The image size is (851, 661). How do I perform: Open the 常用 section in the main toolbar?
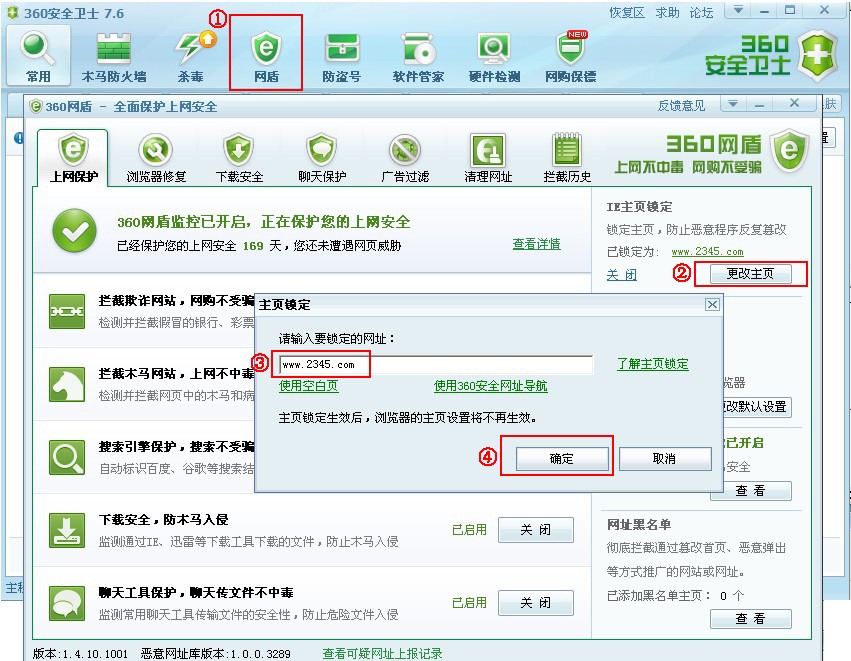click(x=38, y=56)
